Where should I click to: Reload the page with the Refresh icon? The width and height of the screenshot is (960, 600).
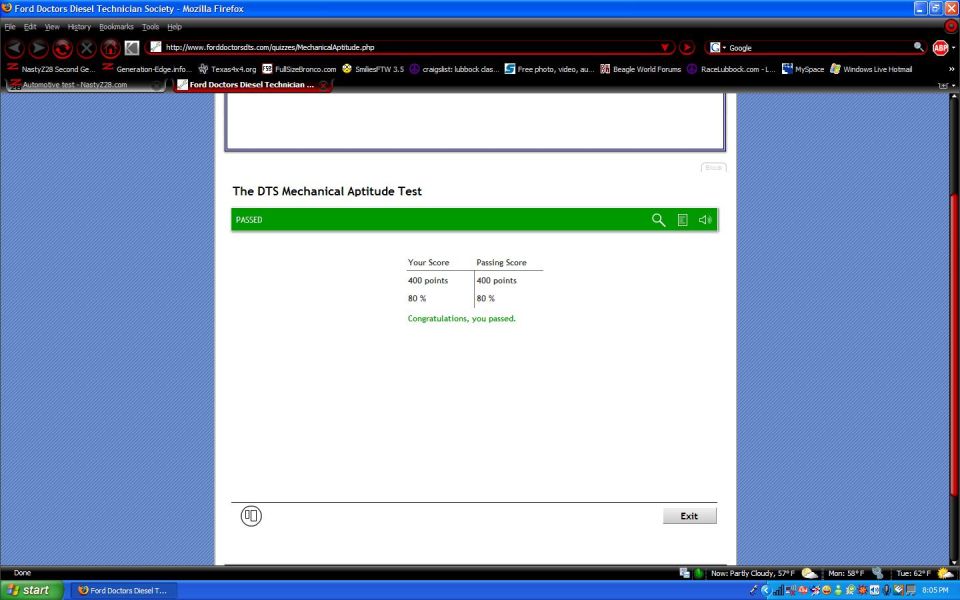click(62, 48)
